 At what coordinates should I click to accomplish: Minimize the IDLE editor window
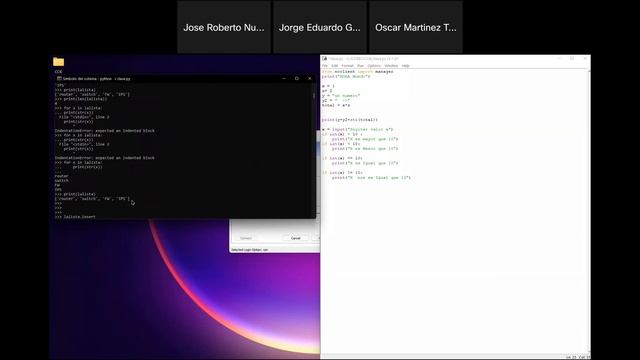[x=559, y=59]
